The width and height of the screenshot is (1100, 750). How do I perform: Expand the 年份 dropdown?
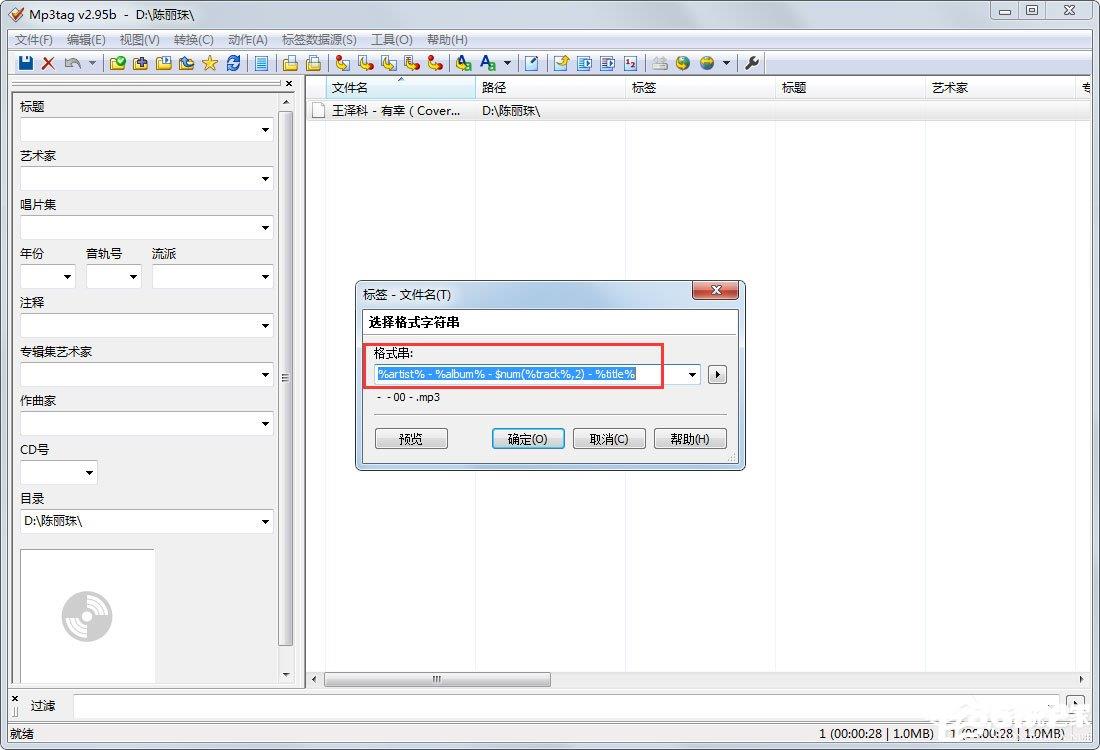(67, 277)
